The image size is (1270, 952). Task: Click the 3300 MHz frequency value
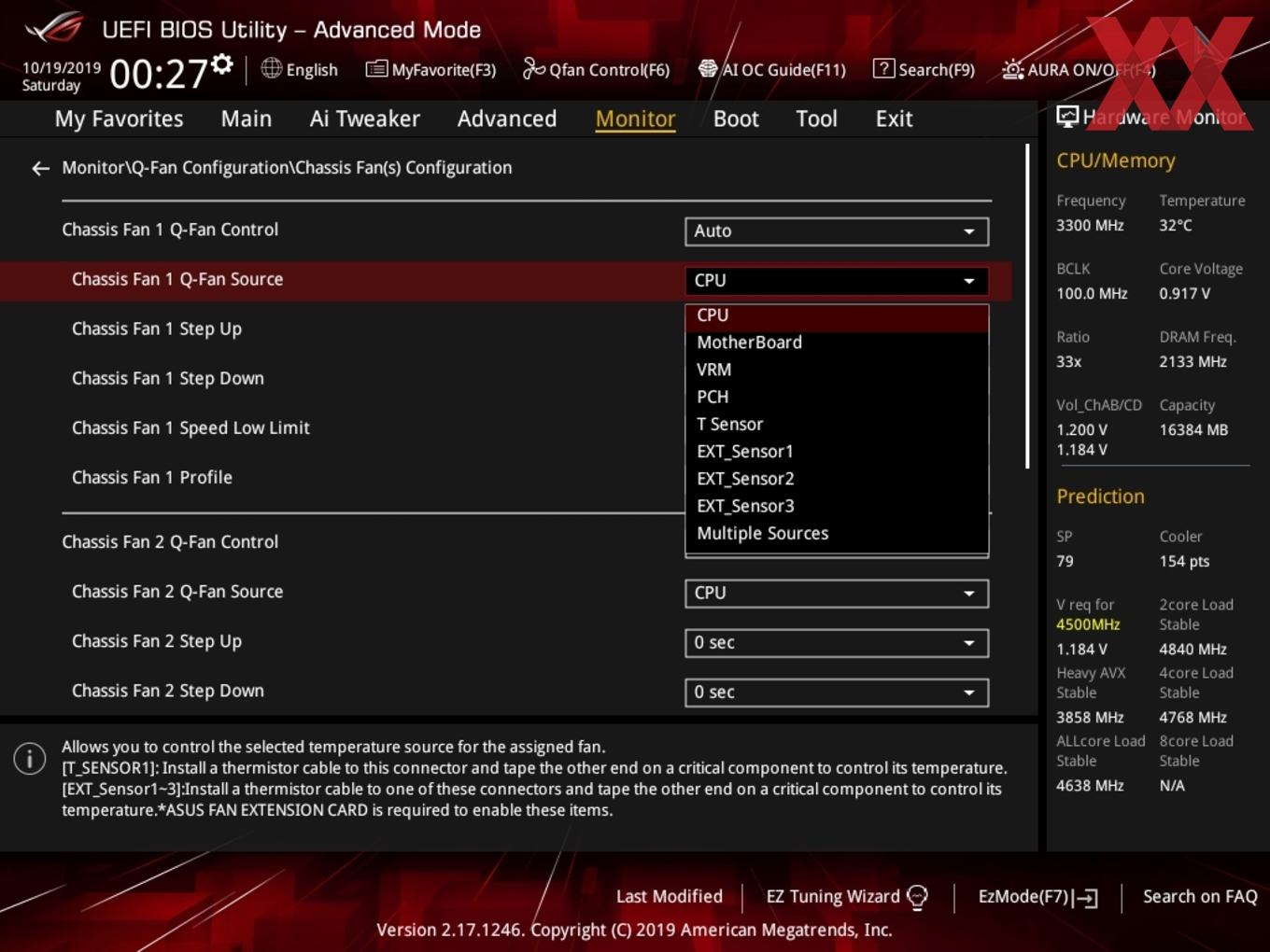click(x=1090, y=226)
